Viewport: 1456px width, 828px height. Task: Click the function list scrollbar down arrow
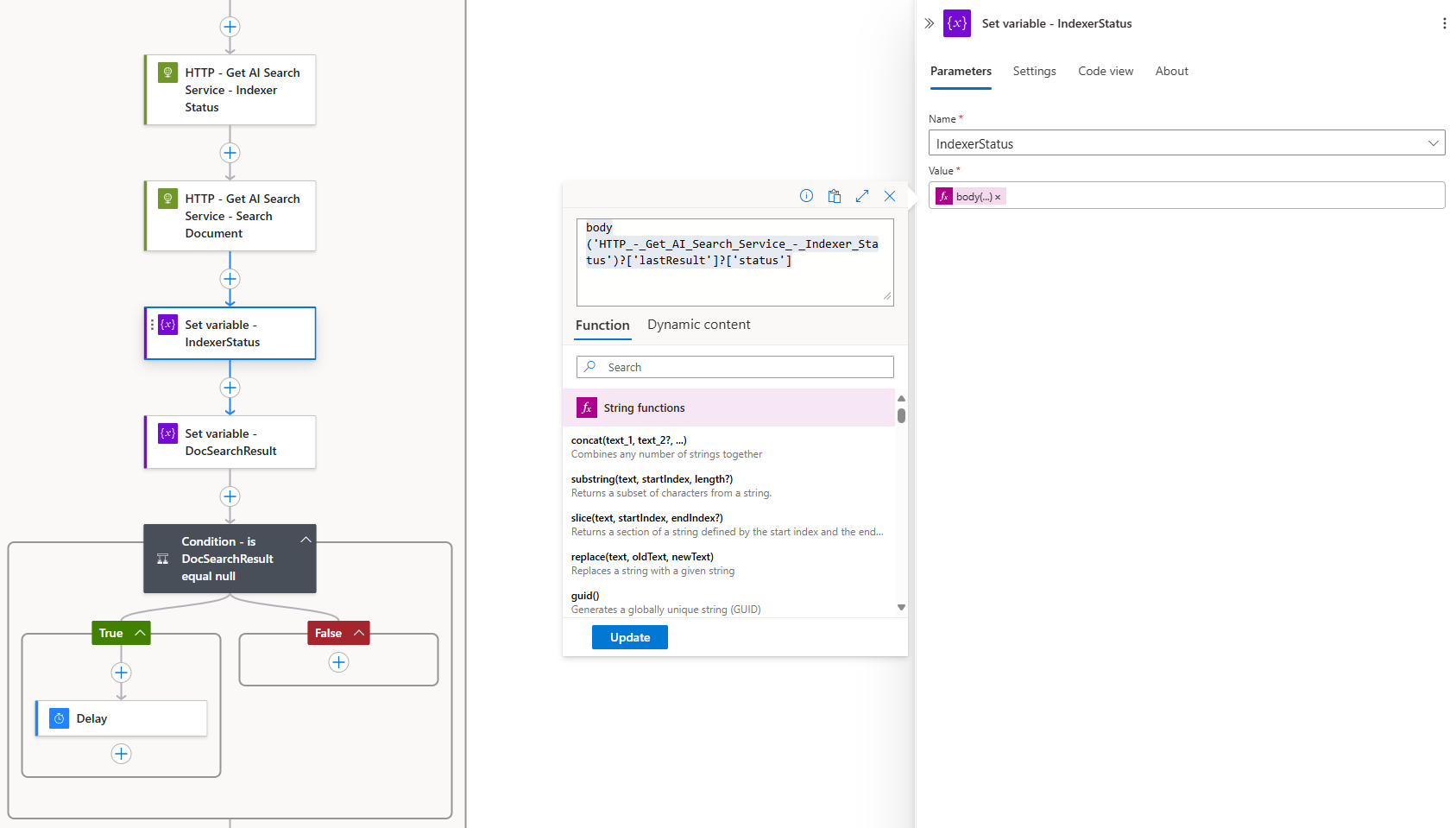point(901,608)
